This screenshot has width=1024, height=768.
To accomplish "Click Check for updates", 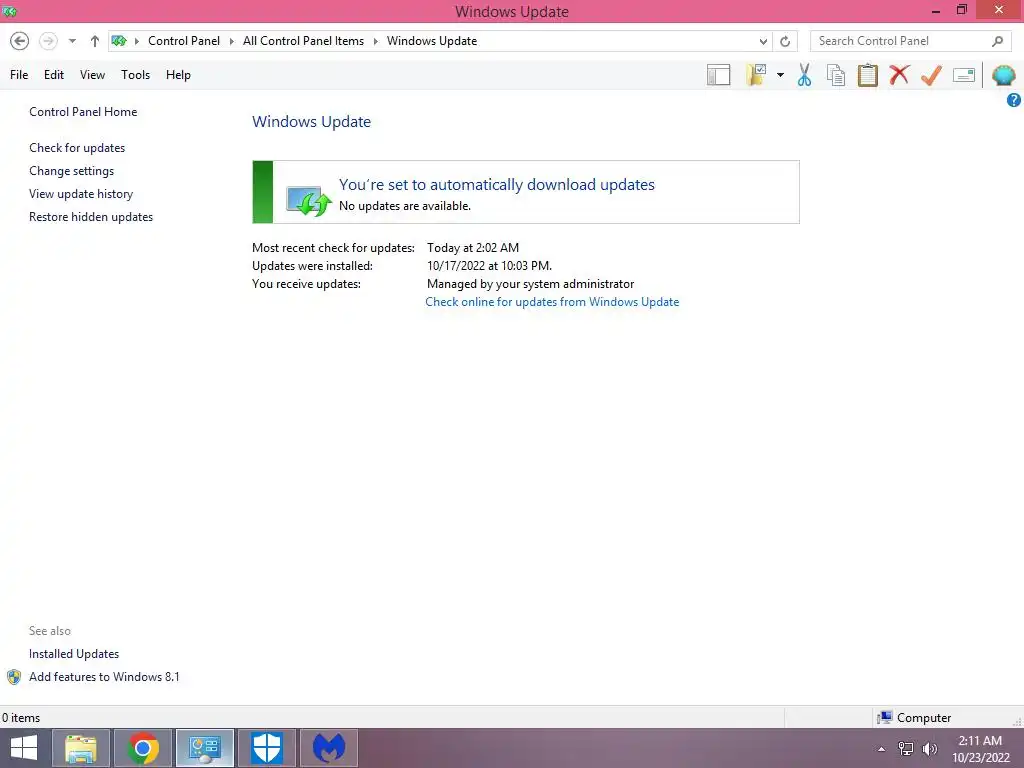I will click(77, 148).
